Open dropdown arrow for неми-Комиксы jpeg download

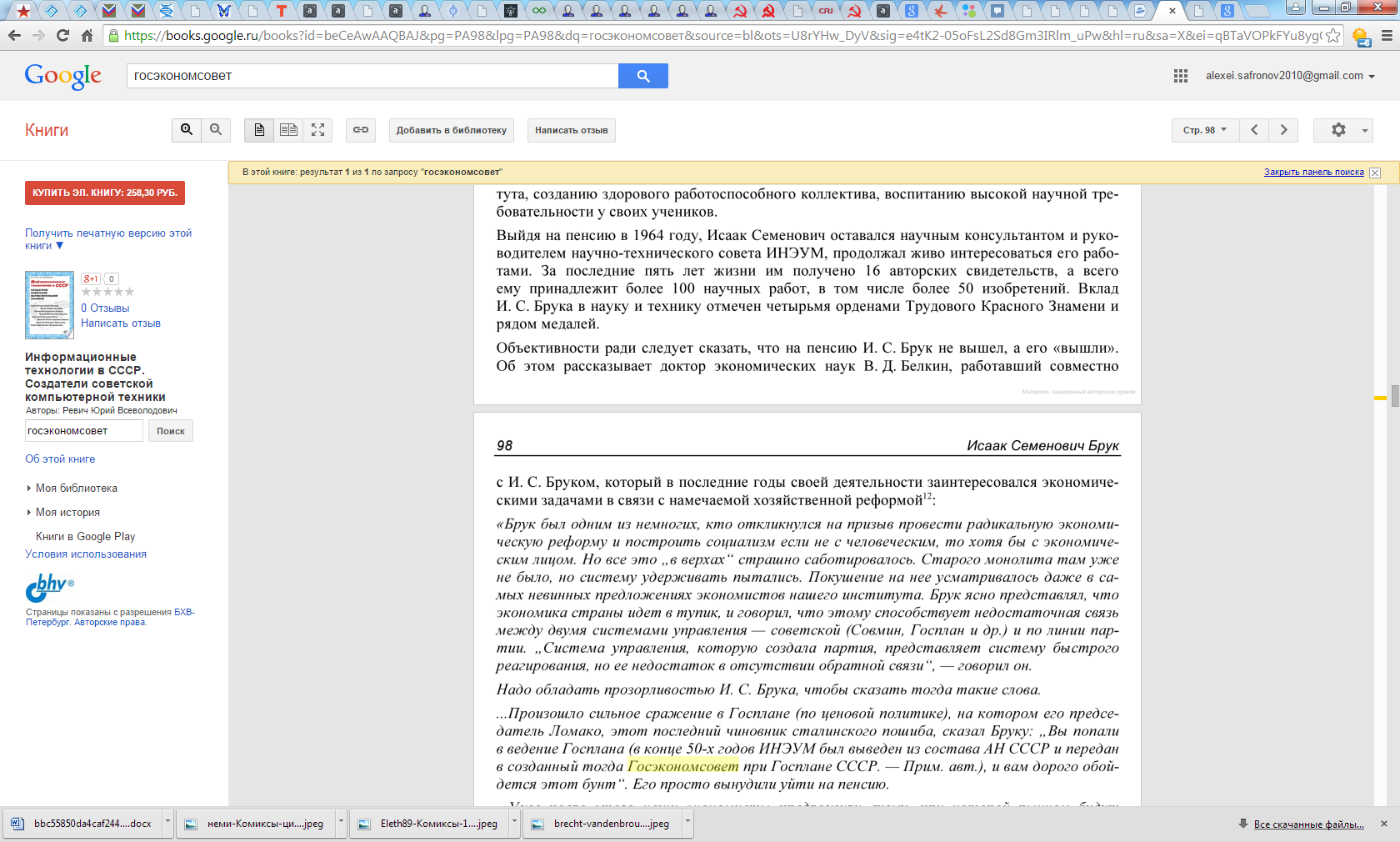341,823
